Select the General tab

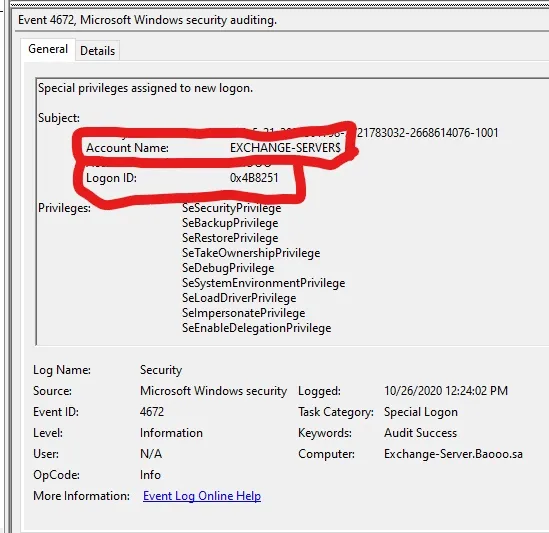(48, 49)
